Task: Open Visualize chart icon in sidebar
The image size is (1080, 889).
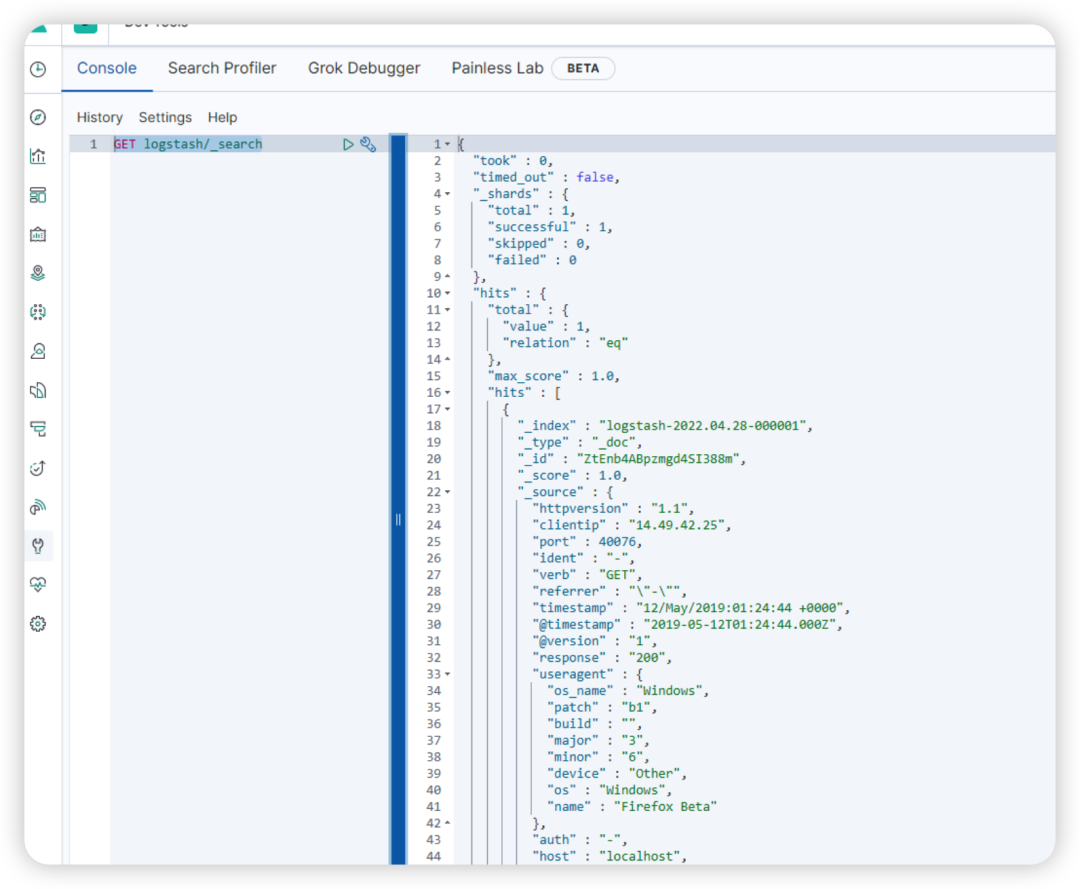Action: click(x=39, y=156)
